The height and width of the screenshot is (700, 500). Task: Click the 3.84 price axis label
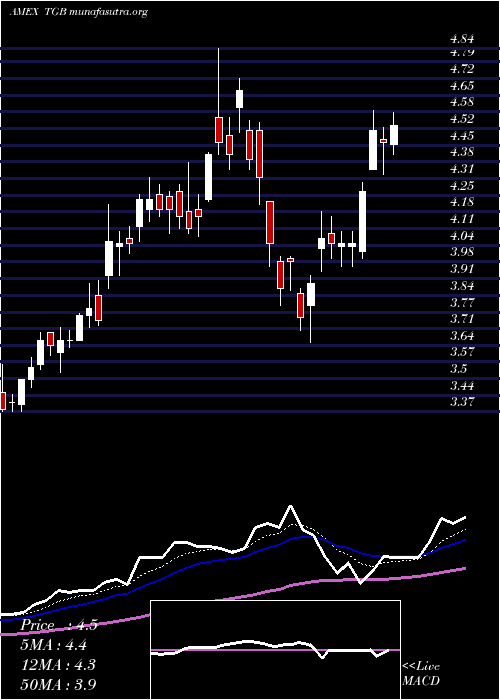tap(462, 285)
